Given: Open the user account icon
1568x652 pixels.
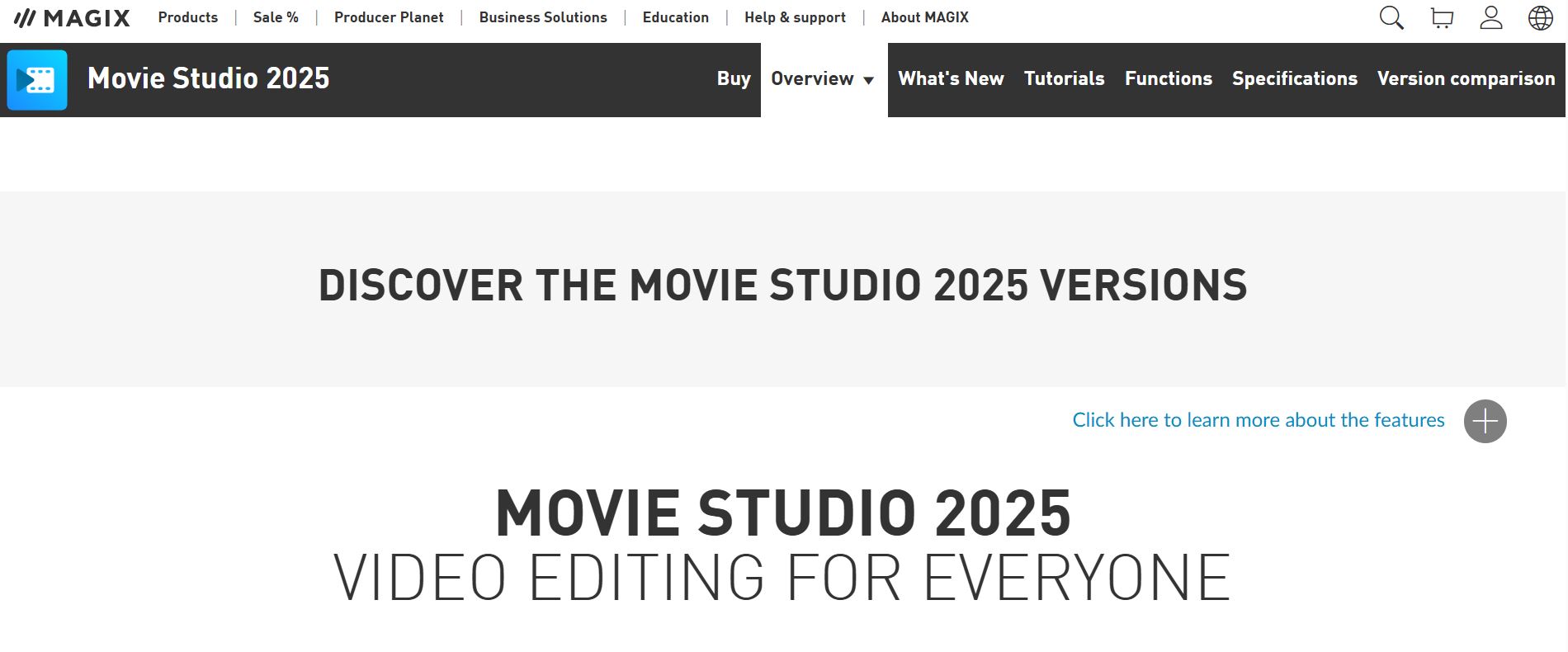Looking at the screenshot, I should [1491, 18].
